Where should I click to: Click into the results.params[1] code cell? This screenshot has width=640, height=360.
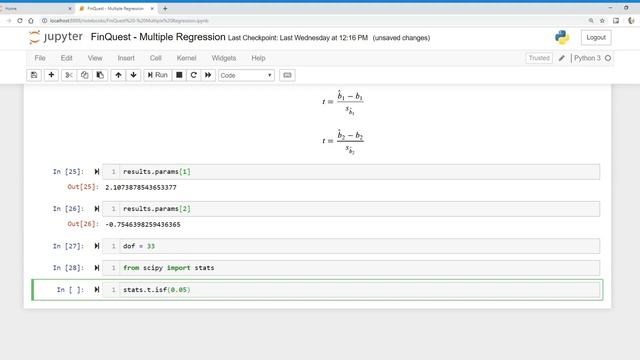351,172
